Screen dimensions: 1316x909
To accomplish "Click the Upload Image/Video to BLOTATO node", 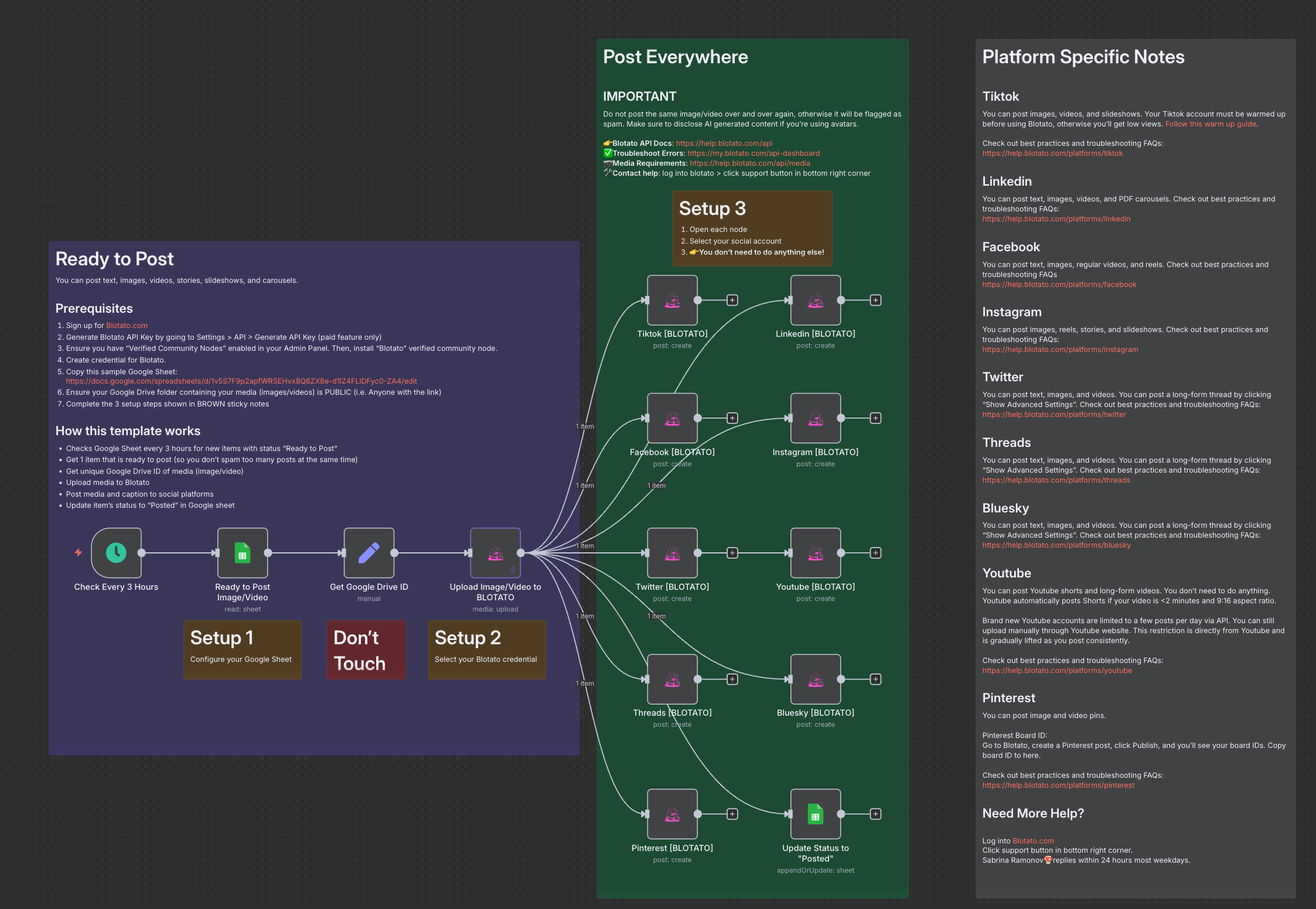I will (x=495, y=552).
